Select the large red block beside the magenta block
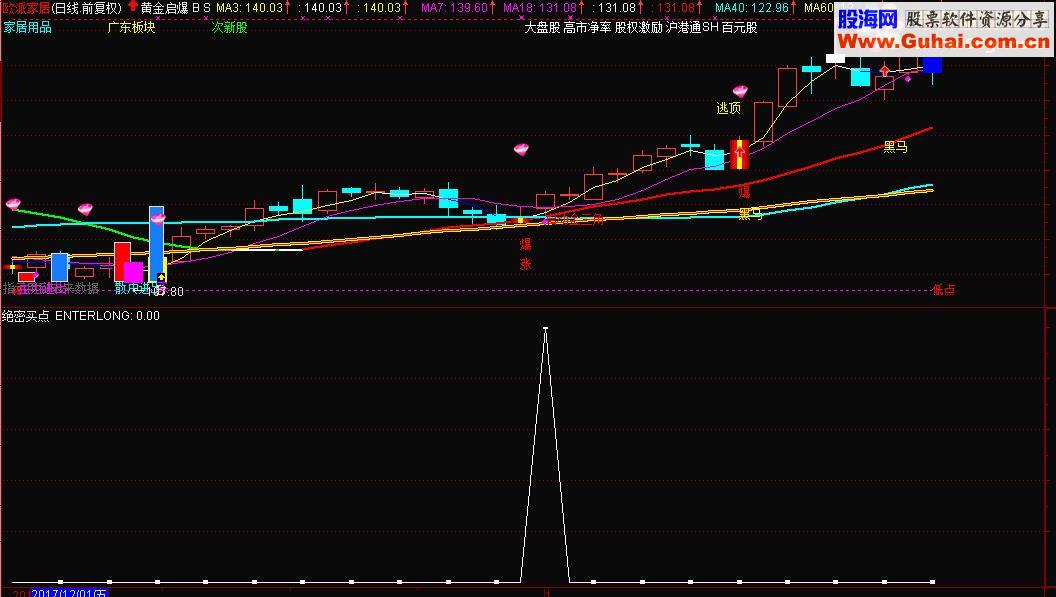Screen dimensions: 1056x597 [x=122, y=261]
